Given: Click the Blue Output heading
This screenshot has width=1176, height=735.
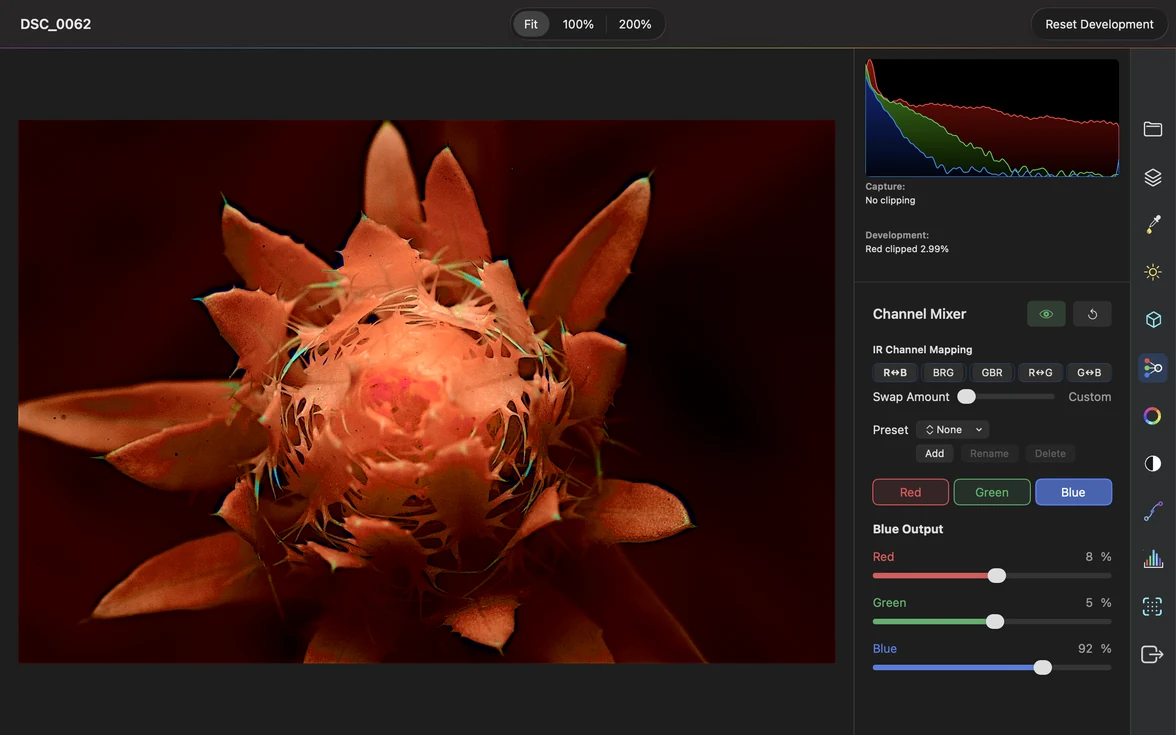Looking at the screenshot, I should click(x=908, y=529).
